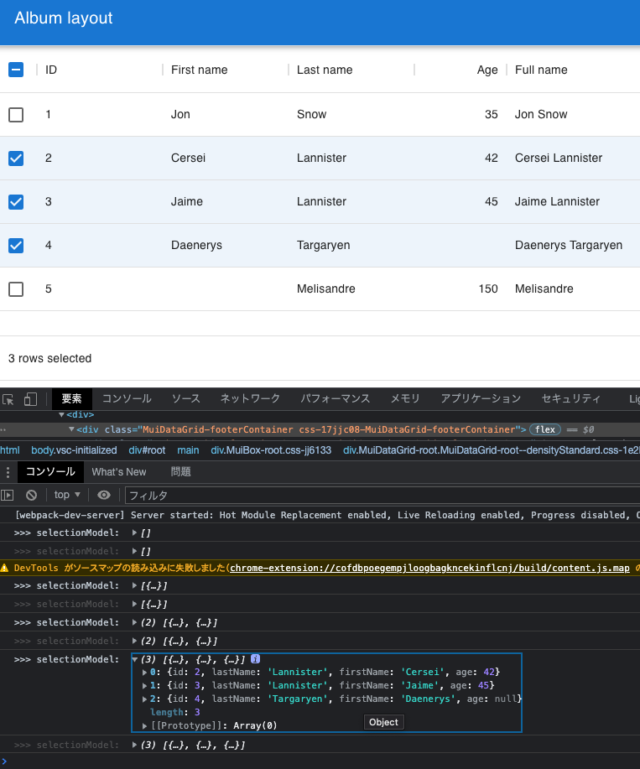
Task: Open the drawer three-dot menu
Action: coord(8,472)
